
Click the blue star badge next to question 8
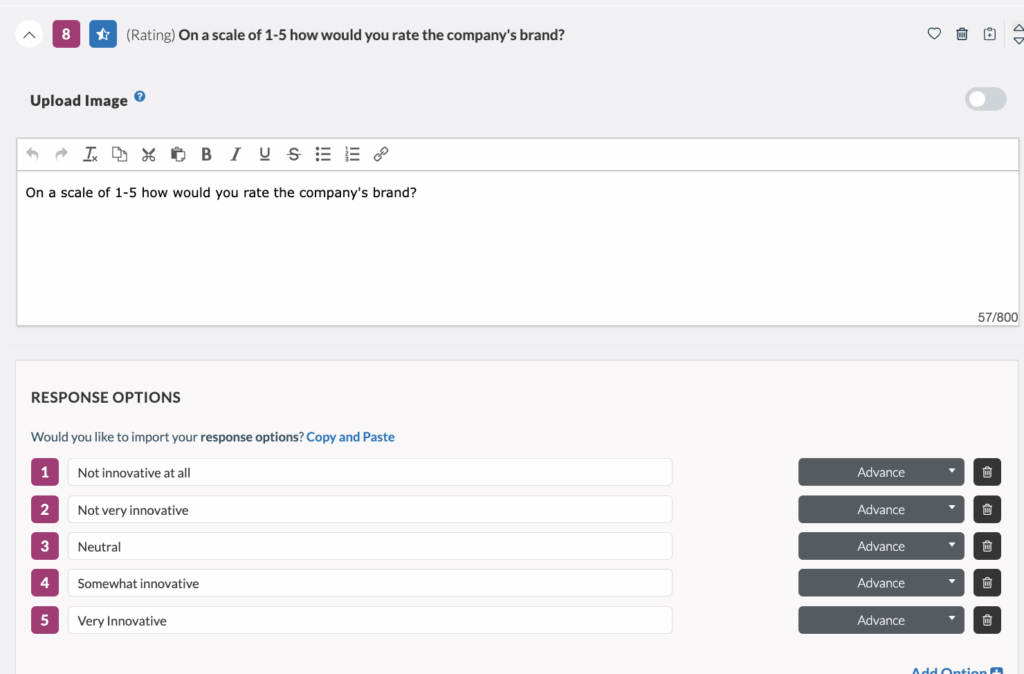tap(102, 33)
